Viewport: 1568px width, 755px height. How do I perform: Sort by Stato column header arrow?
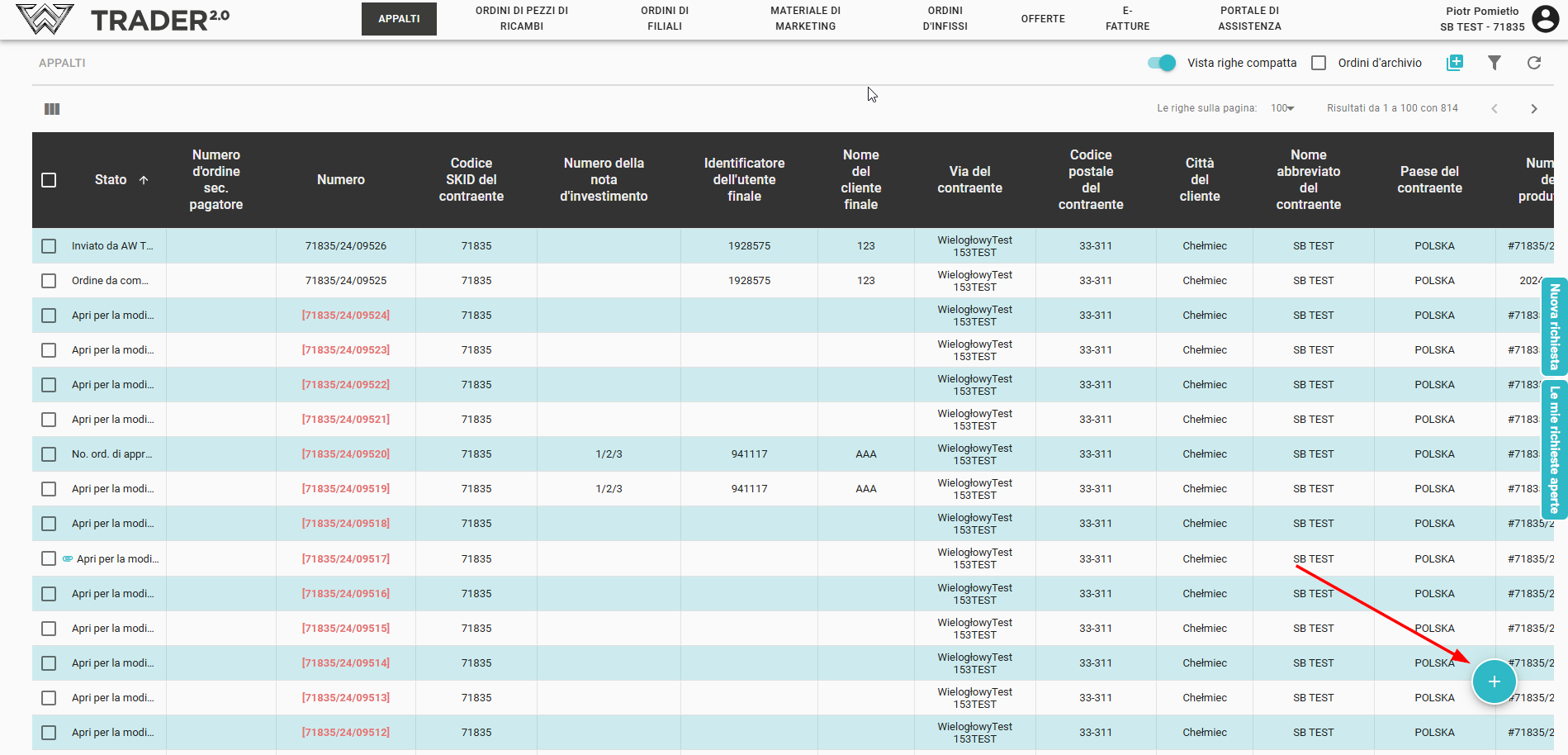point(144,180)
